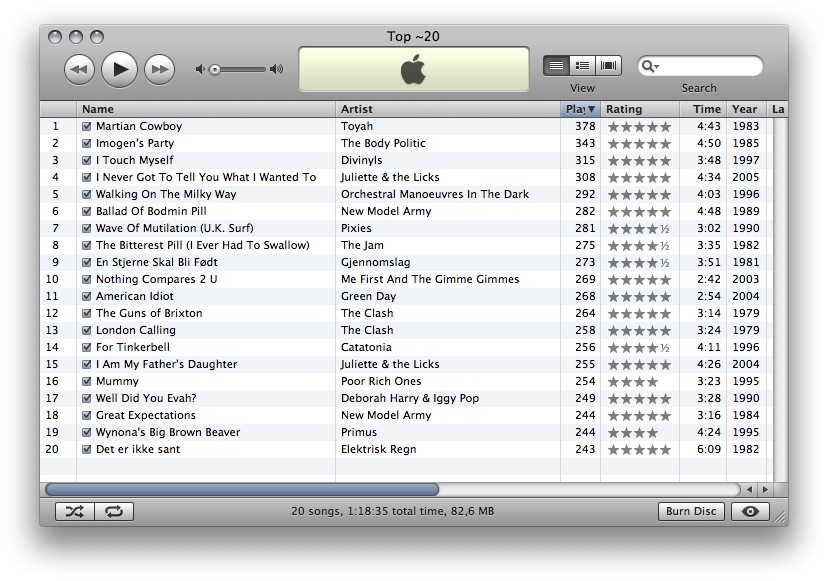
Task: Click the window resize grip corner
Action: [x=779, y=517]
